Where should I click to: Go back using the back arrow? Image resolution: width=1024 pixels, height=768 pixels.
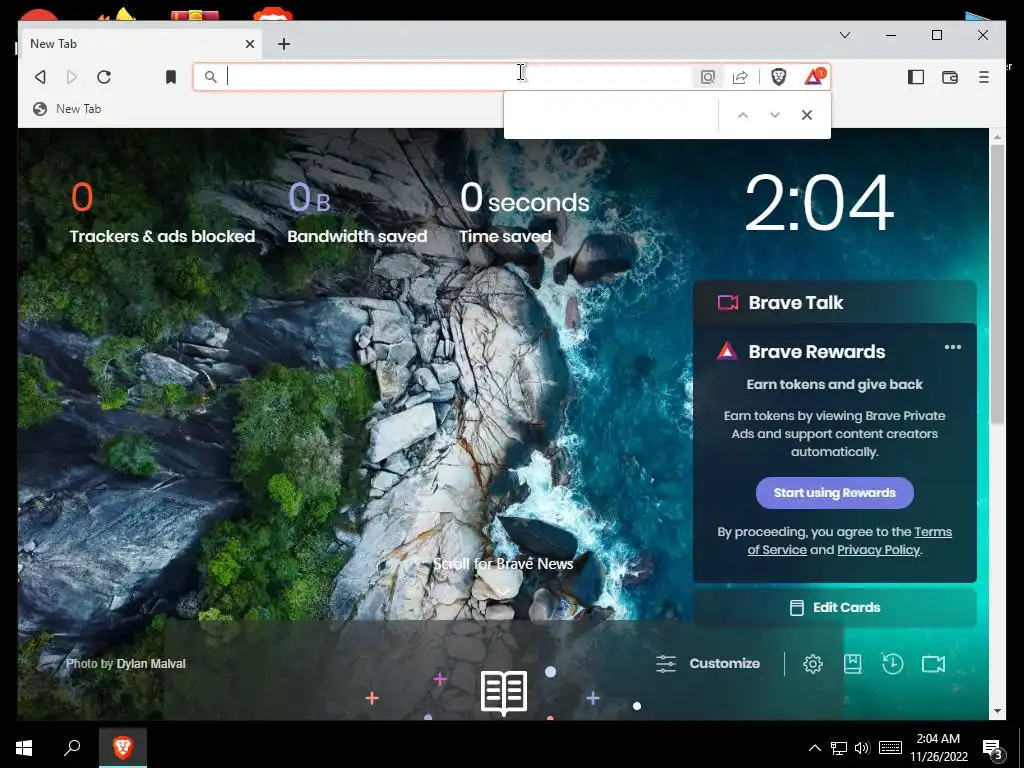point(40,77)
